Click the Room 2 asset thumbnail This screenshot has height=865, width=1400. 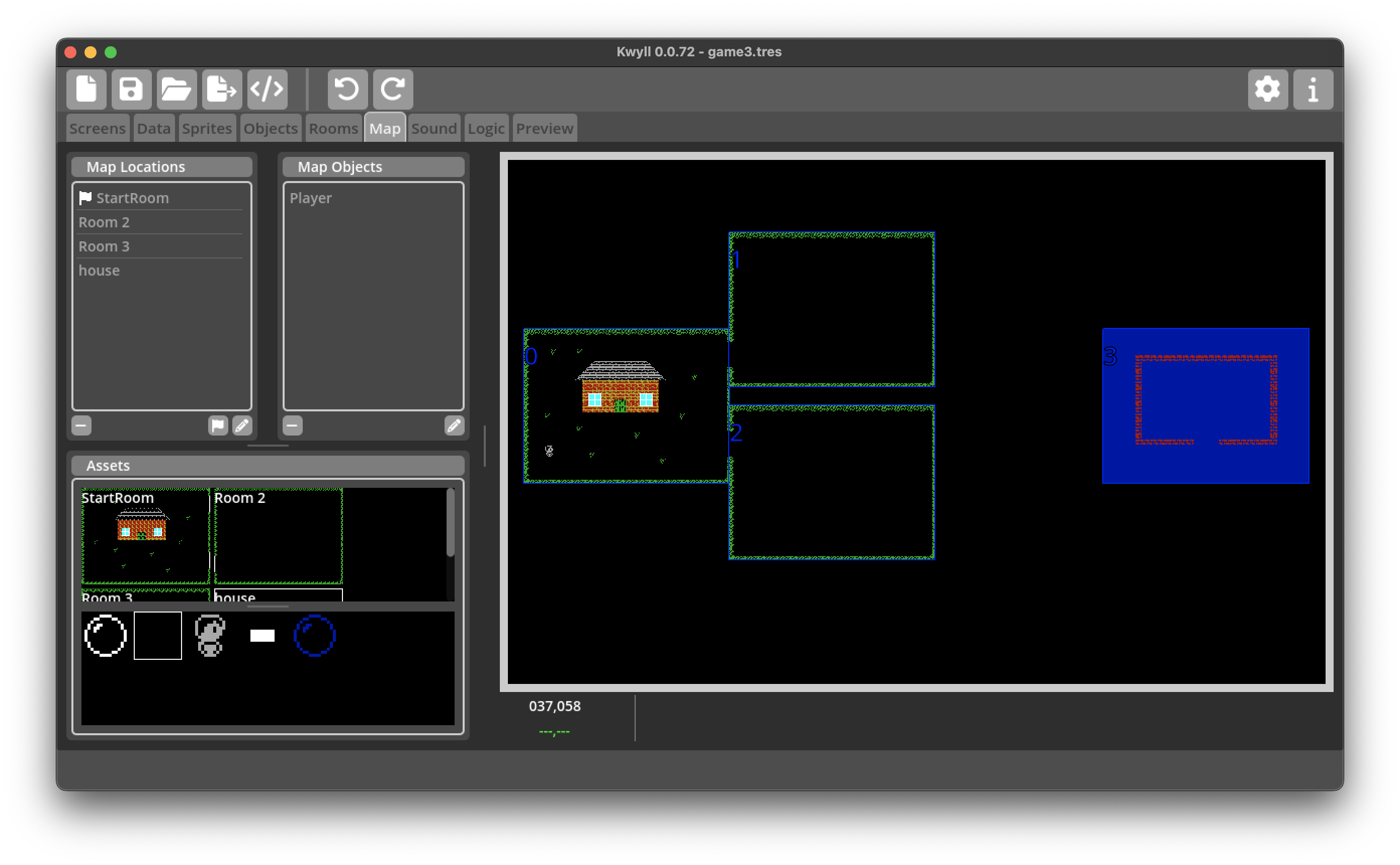click(x=278, y=537)
